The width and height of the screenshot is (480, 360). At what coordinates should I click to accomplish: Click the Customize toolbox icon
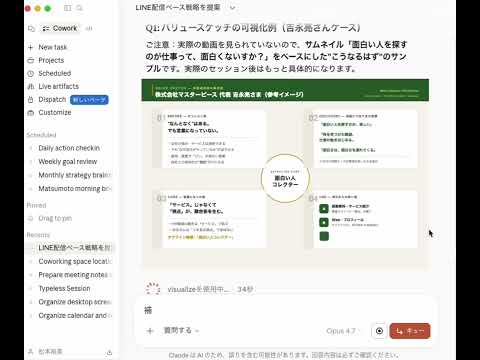click(x=31, y=113)
